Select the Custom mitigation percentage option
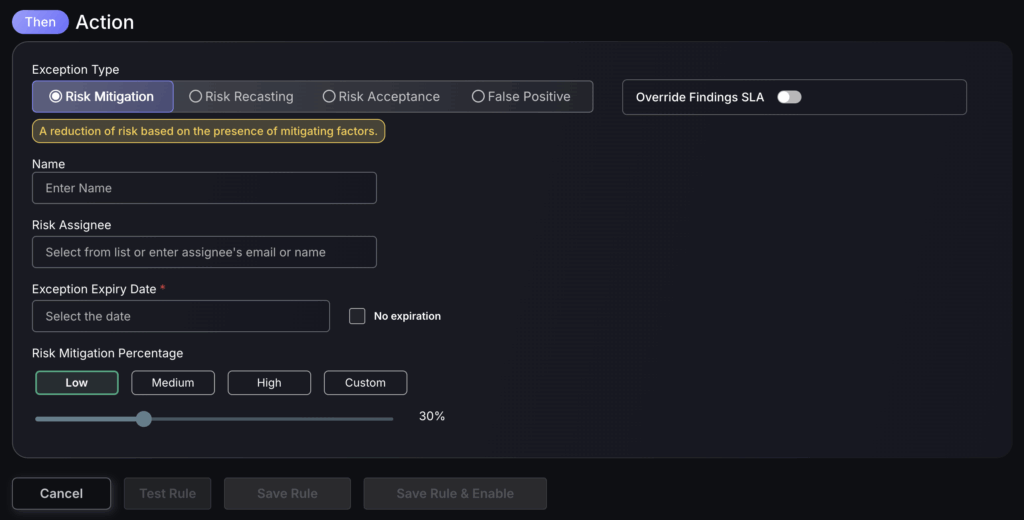 tap(365, 383)
